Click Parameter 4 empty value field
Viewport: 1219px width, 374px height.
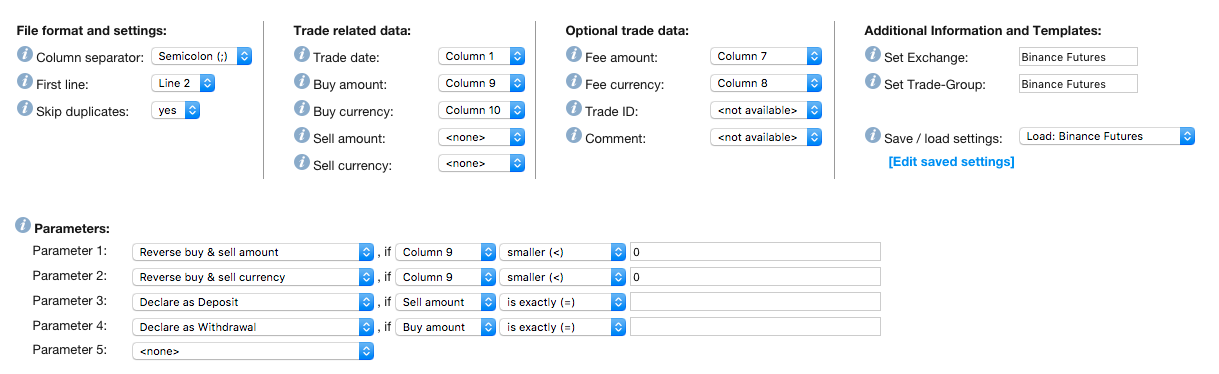click(755, 326)
